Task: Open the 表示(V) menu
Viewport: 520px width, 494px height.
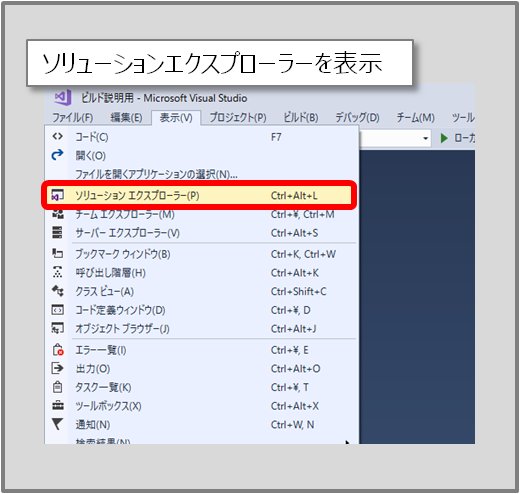Action: click(176, 118)
